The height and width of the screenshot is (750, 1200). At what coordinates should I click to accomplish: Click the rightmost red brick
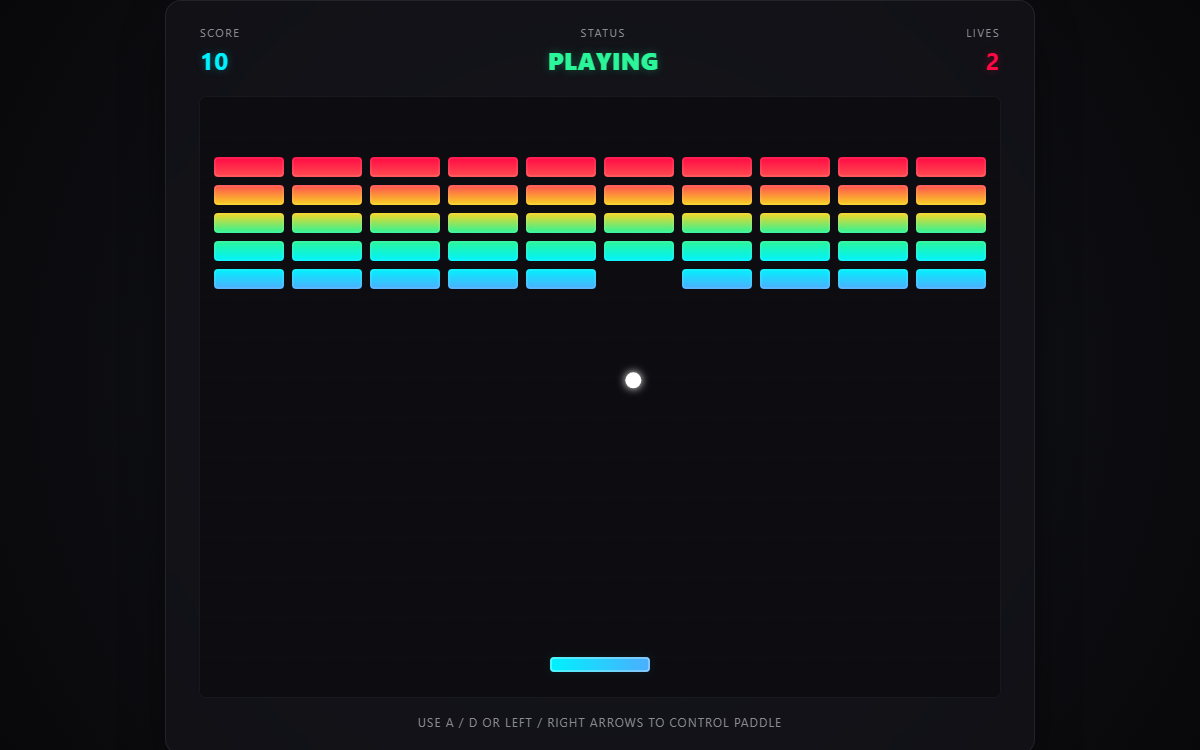pyautogui.click(x=951, y=167)
